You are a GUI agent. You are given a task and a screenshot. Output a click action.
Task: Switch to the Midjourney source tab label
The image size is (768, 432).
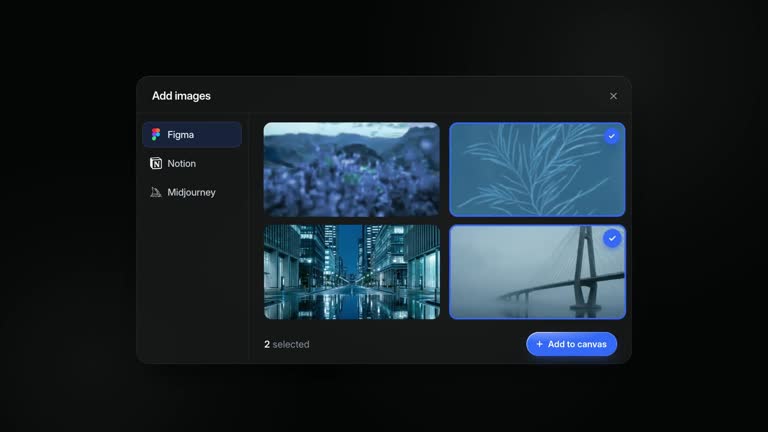[x=191, y=192]
